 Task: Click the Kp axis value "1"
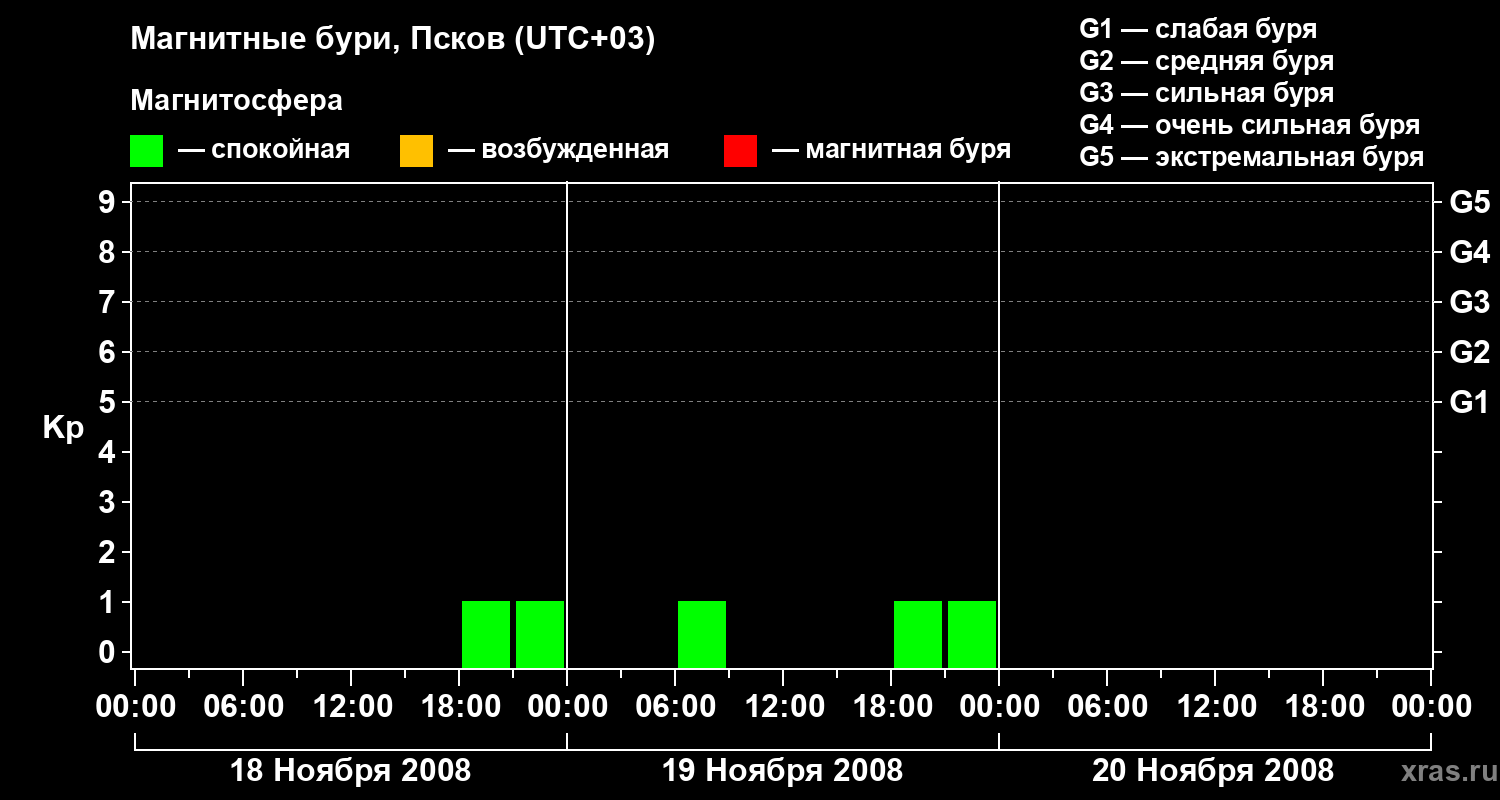[x=109, y=602]
